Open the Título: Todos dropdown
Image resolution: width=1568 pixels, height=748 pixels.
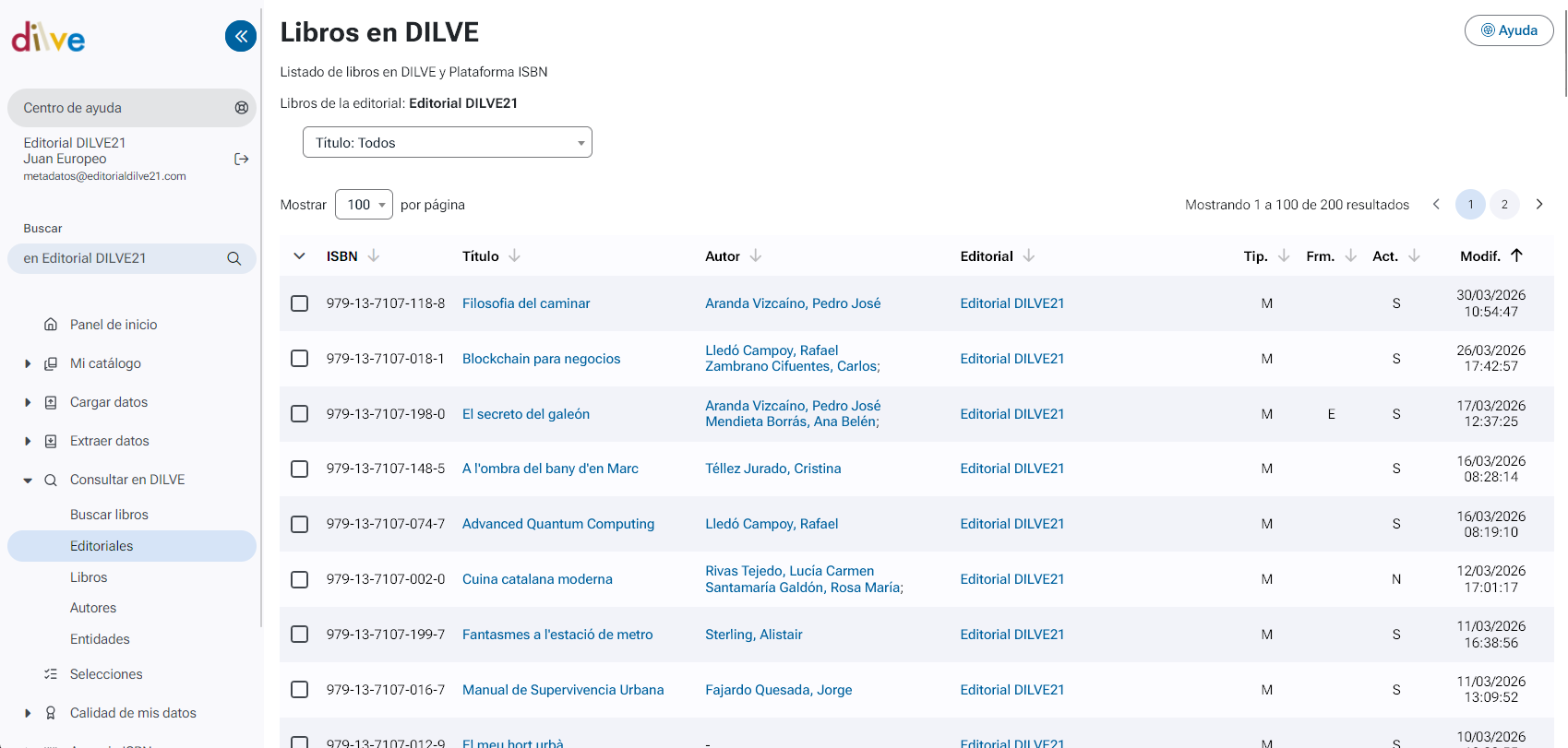click(x=448, y=143)
